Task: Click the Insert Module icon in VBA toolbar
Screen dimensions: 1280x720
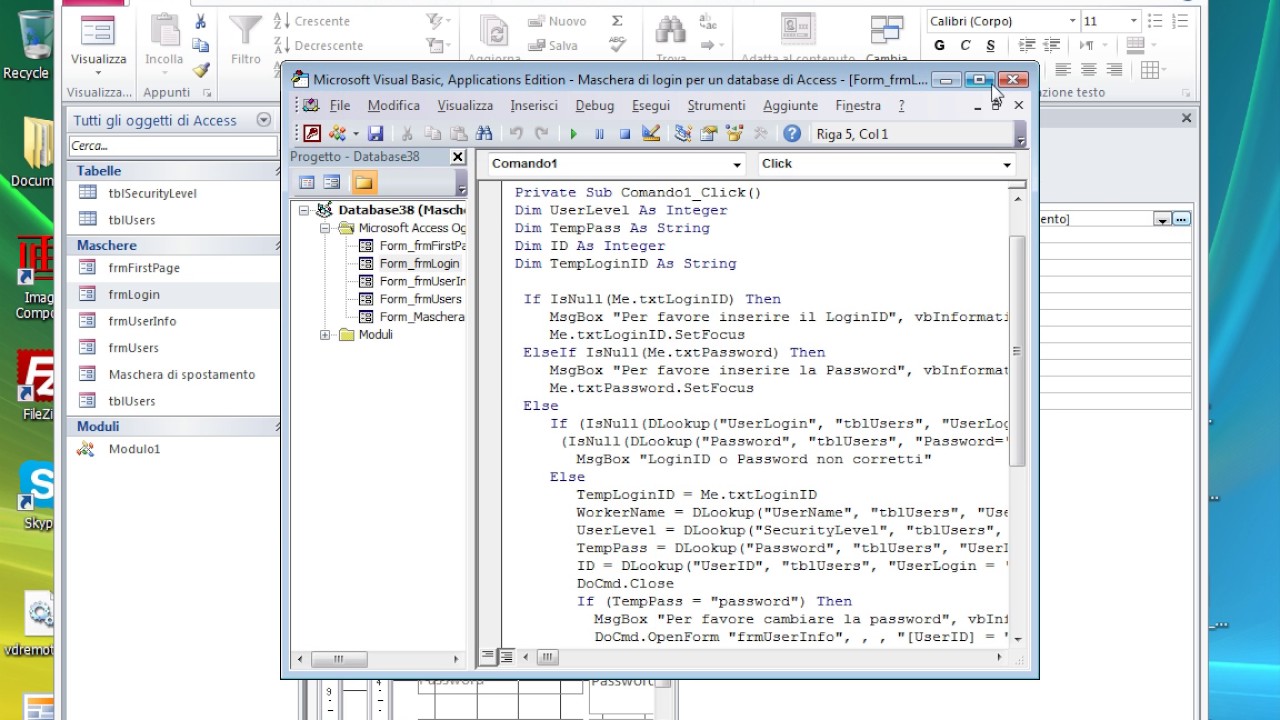Action: (338, 133)
